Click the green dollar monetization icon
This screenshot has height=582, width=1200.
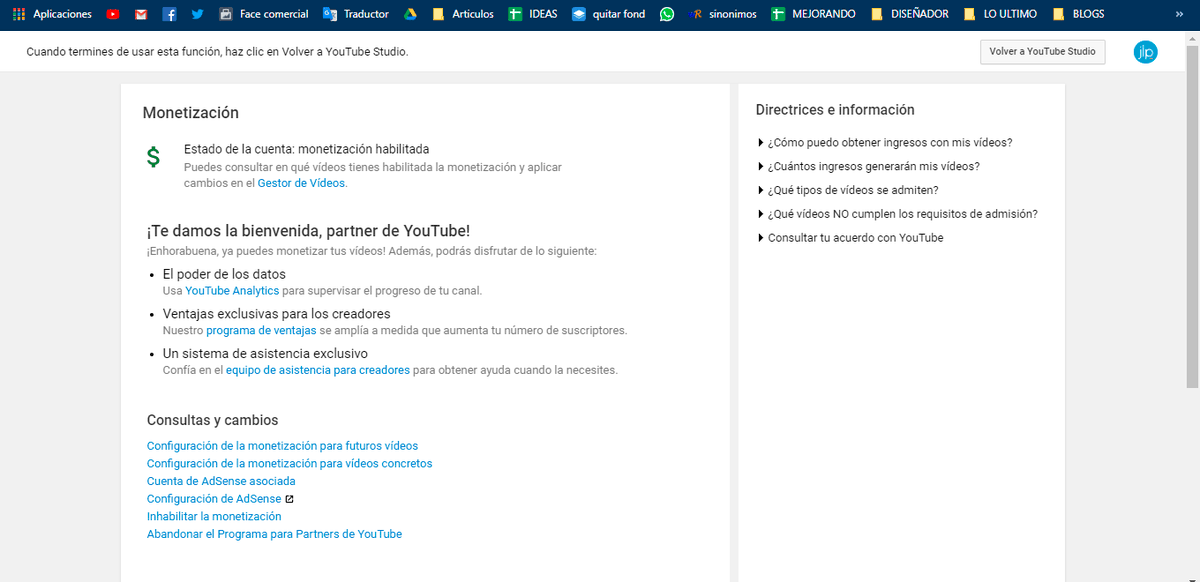153,157
